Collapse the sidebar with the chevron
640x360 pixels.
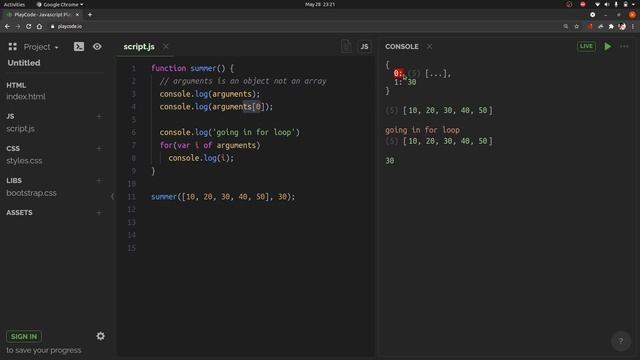point(112,196)
